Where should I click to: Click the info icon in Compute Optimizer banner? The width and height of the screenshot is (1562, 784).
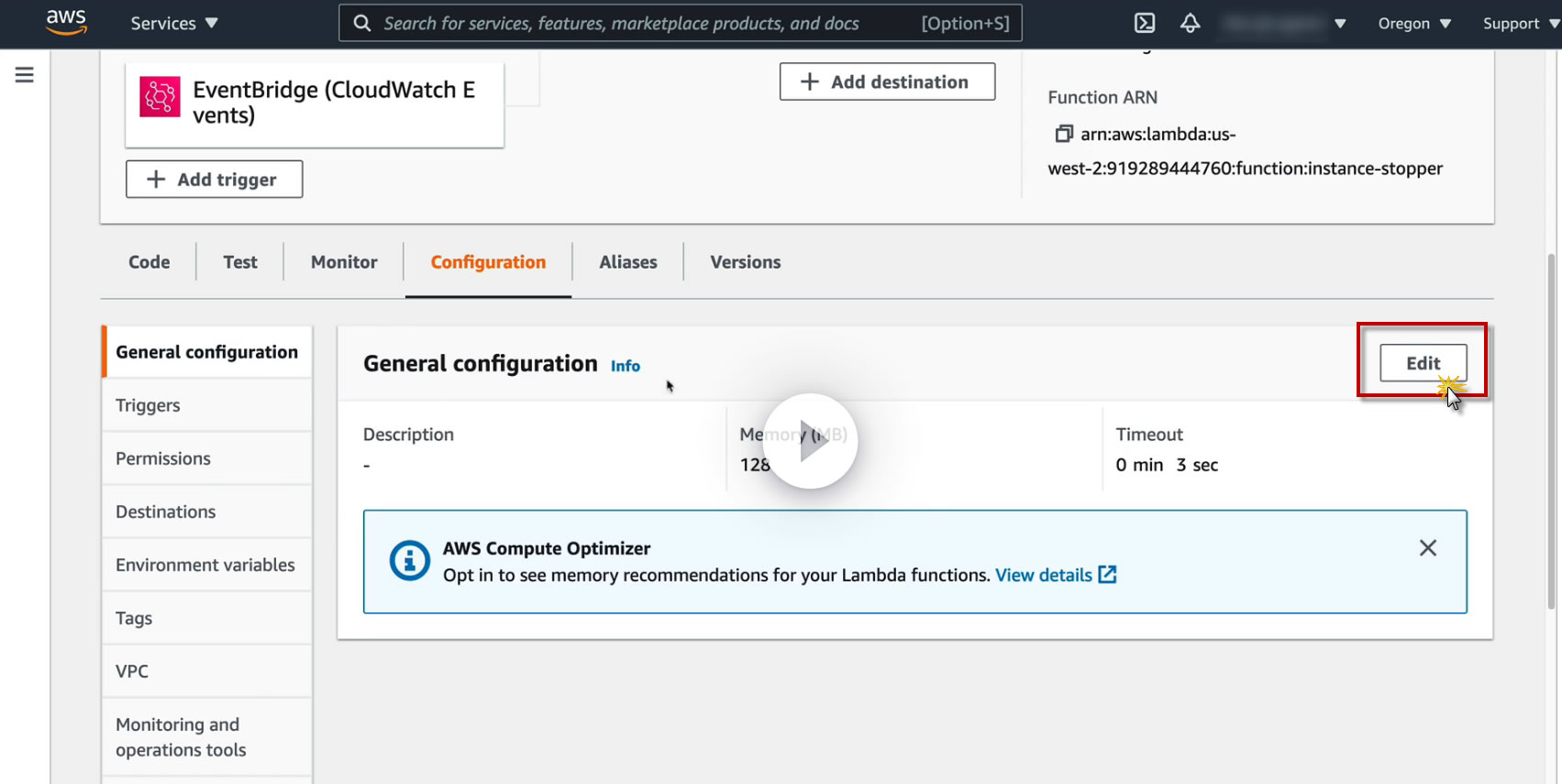[409, 560]
